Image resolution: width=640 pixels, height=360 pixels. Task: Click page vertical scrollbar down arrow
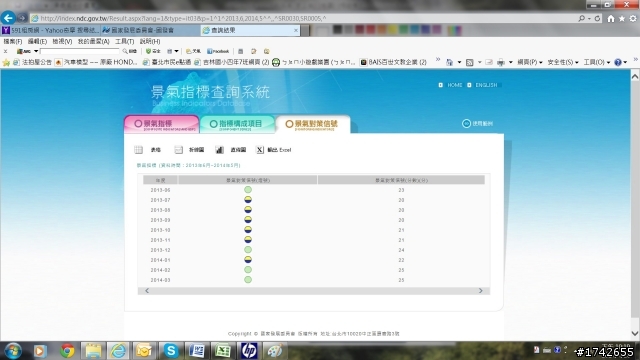click(635, 333)
